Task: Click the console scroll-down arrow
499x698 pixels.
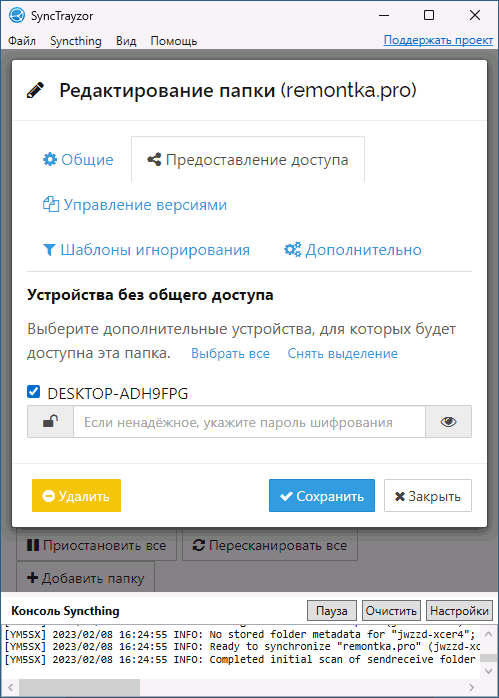Action: tap(488, 671)
